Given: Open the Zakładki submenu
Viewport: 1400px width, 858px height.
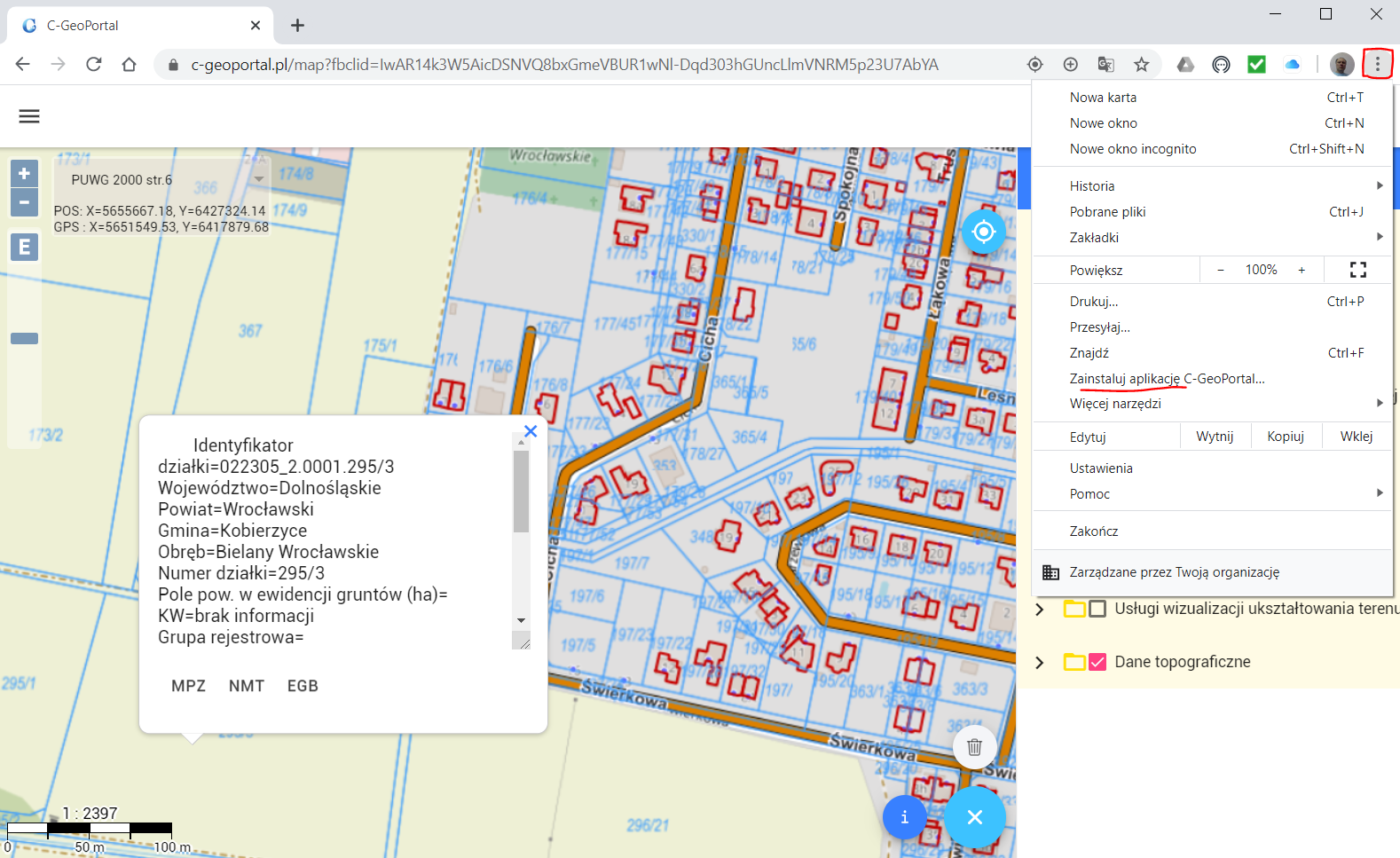Looking at the screenshot, I should tap(1213, 238).
